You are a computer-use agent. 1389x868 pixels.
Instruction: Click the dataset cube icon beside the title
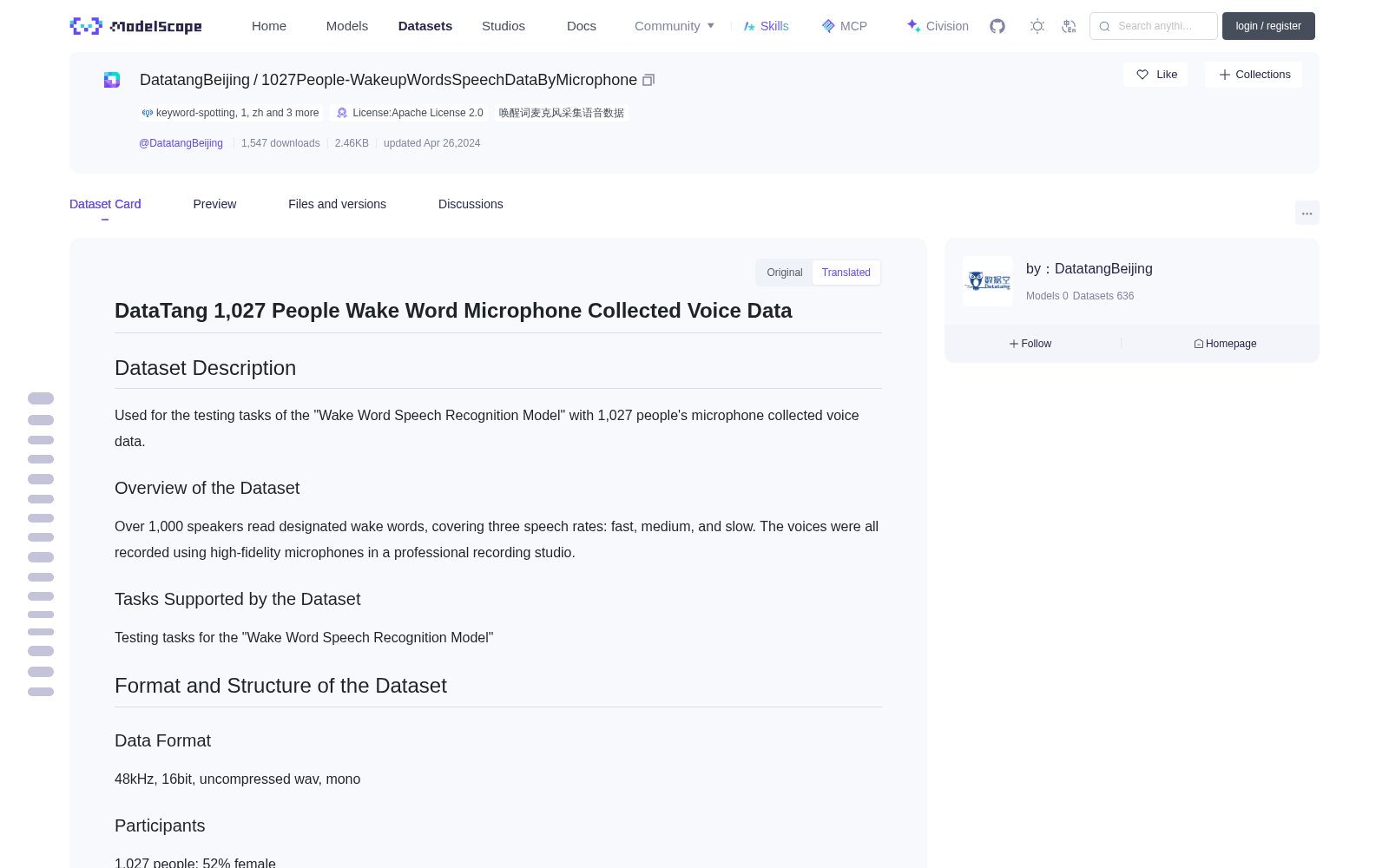pyautogui.click(x=112, y=80)
